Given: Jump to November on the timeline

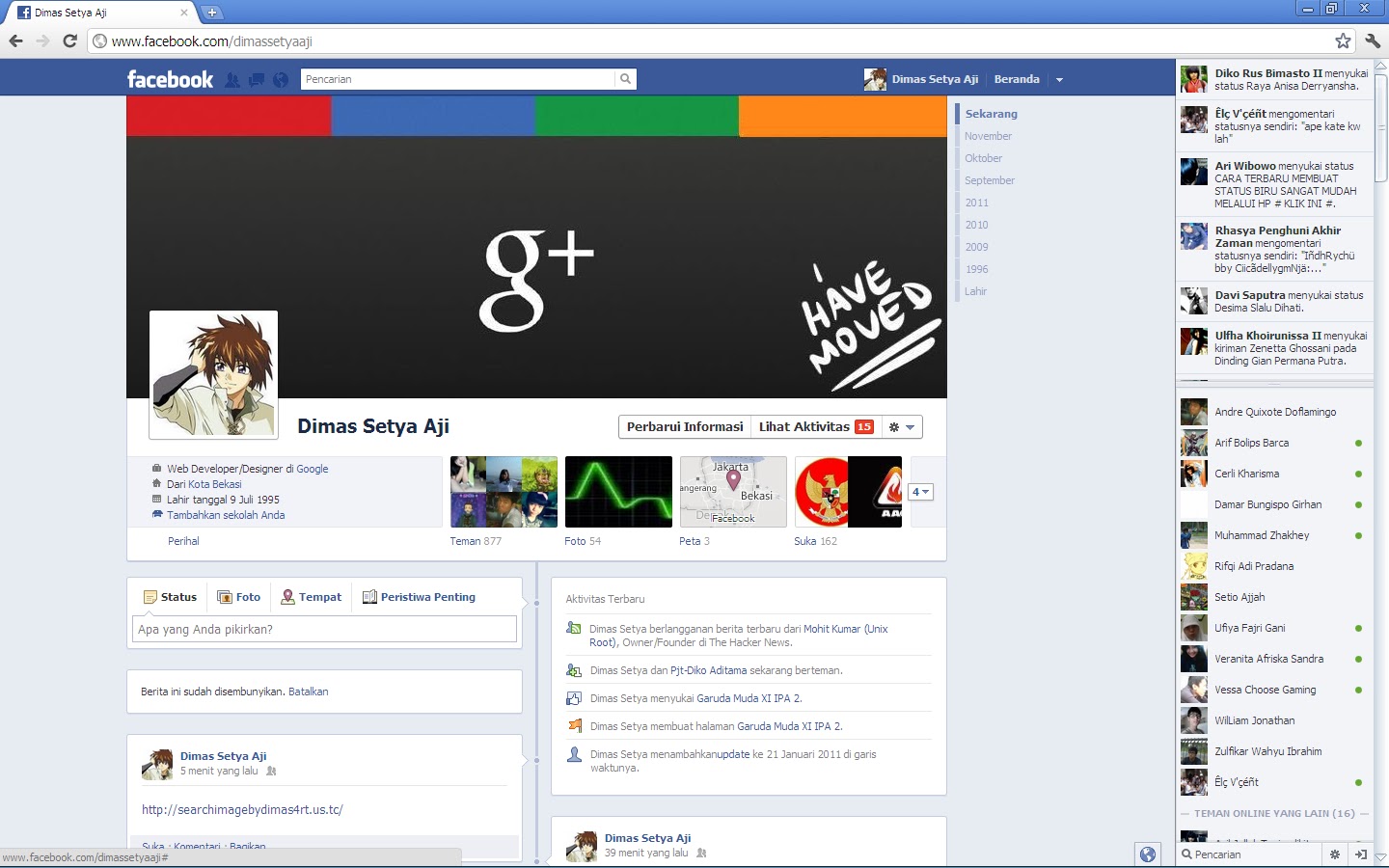Looking at the screenshot, I should 989,136.
